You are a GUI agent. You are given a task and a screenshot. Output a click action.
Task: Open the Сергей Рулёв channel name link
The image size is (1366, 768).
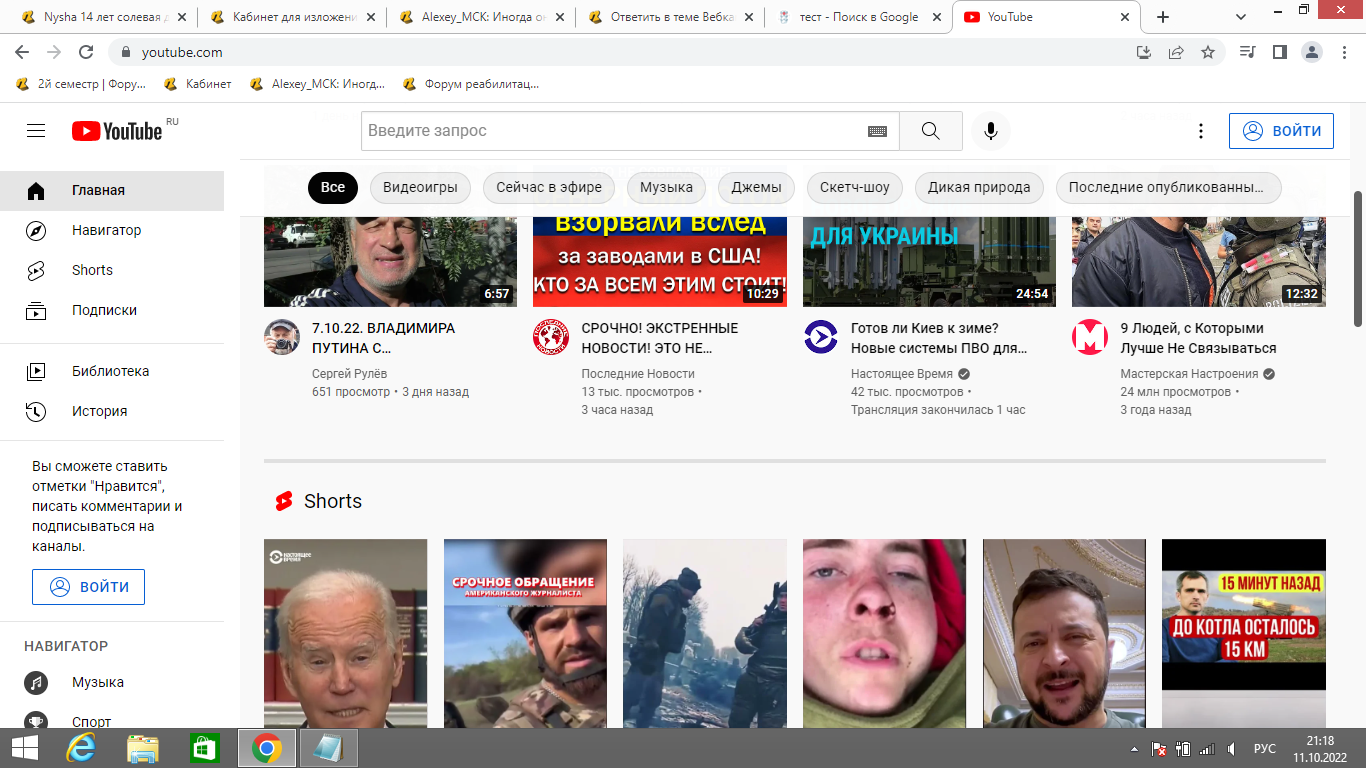click(x=352, y=374)
